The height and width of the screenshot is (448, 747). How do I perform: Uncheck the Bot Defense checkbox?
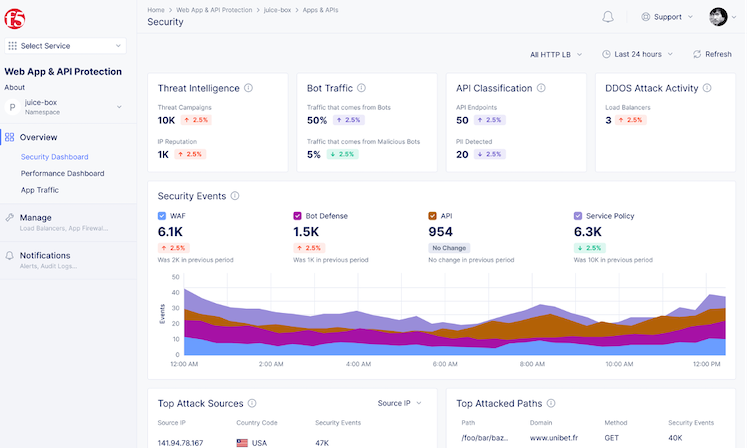coord(298,216)
